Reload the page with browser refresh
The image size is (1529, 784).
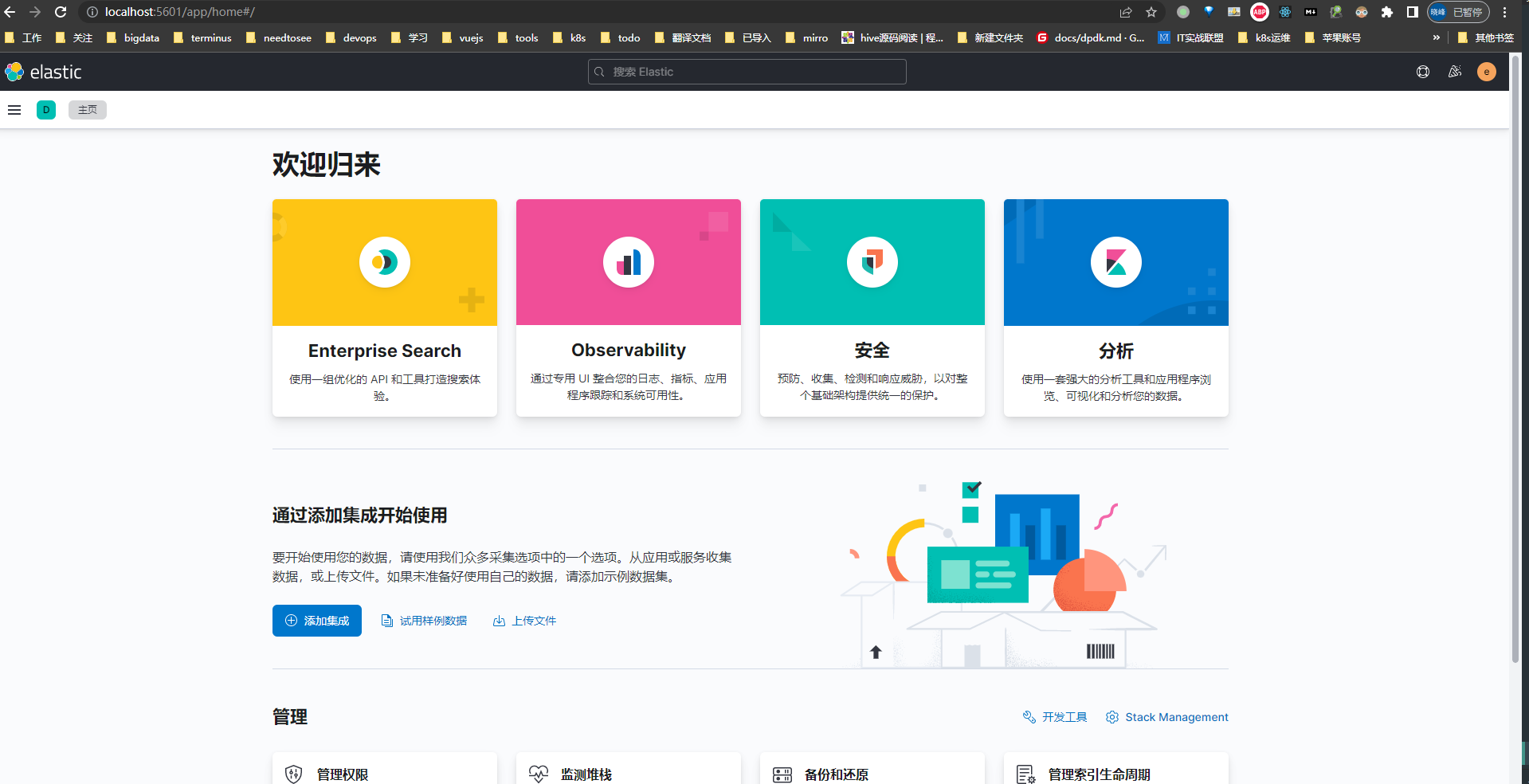tap(61, 12)
